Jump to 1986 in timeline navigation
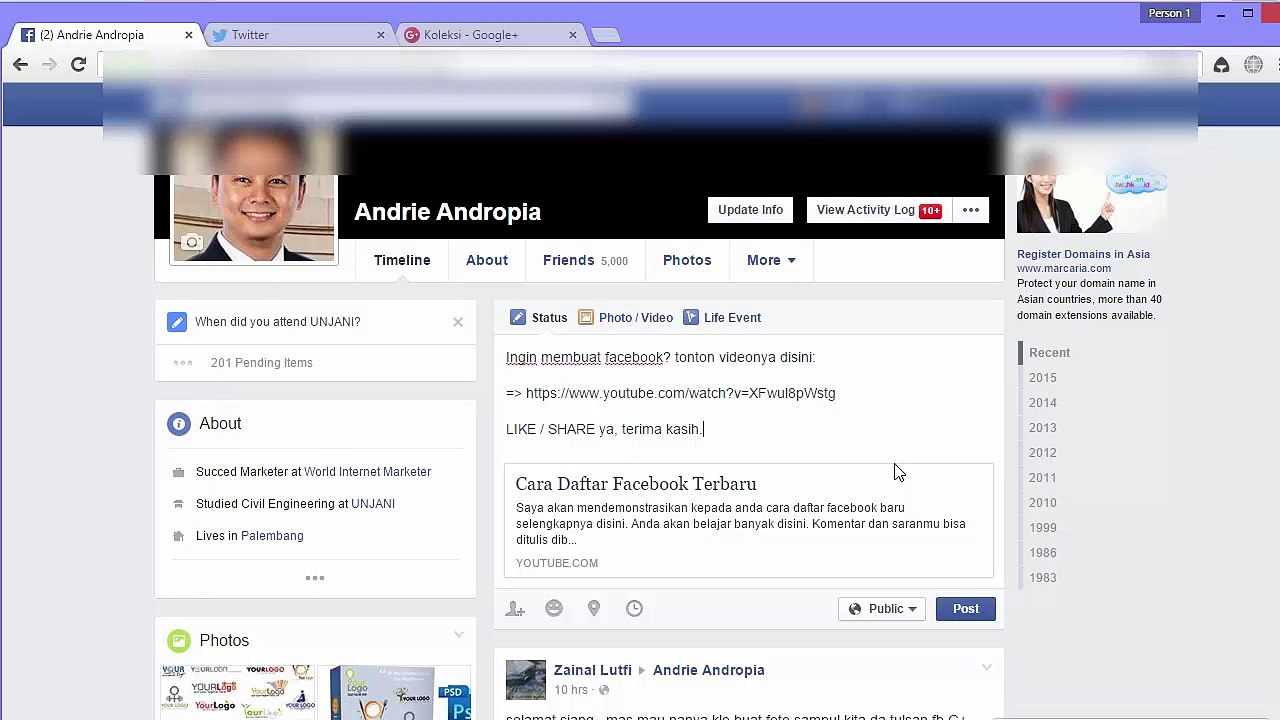The height and width of the screenshot is (720, 1280). (x=1043, y=553)
